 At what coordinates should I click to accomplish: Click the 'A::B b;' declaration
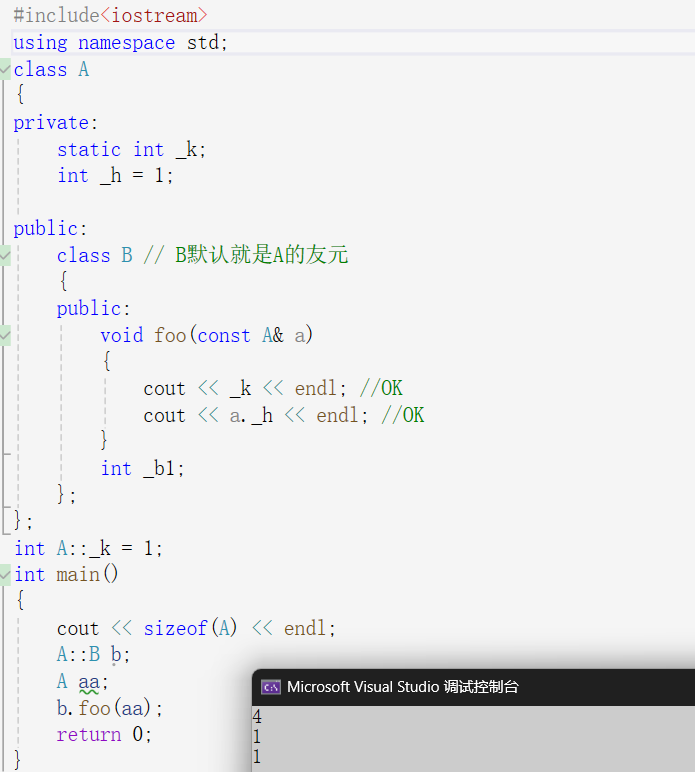(x=94, y=655)
